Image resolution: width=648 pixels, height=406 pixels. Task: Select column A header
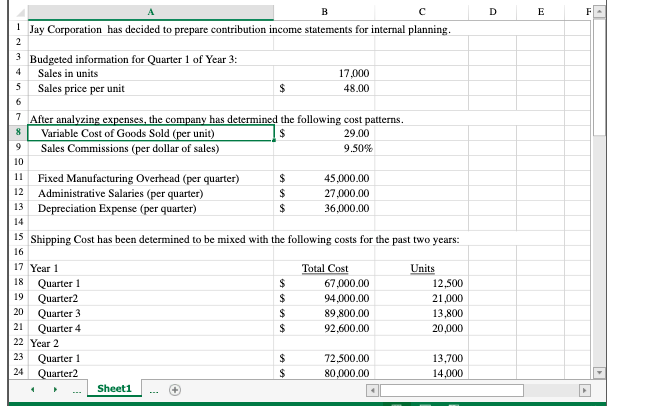151,12
